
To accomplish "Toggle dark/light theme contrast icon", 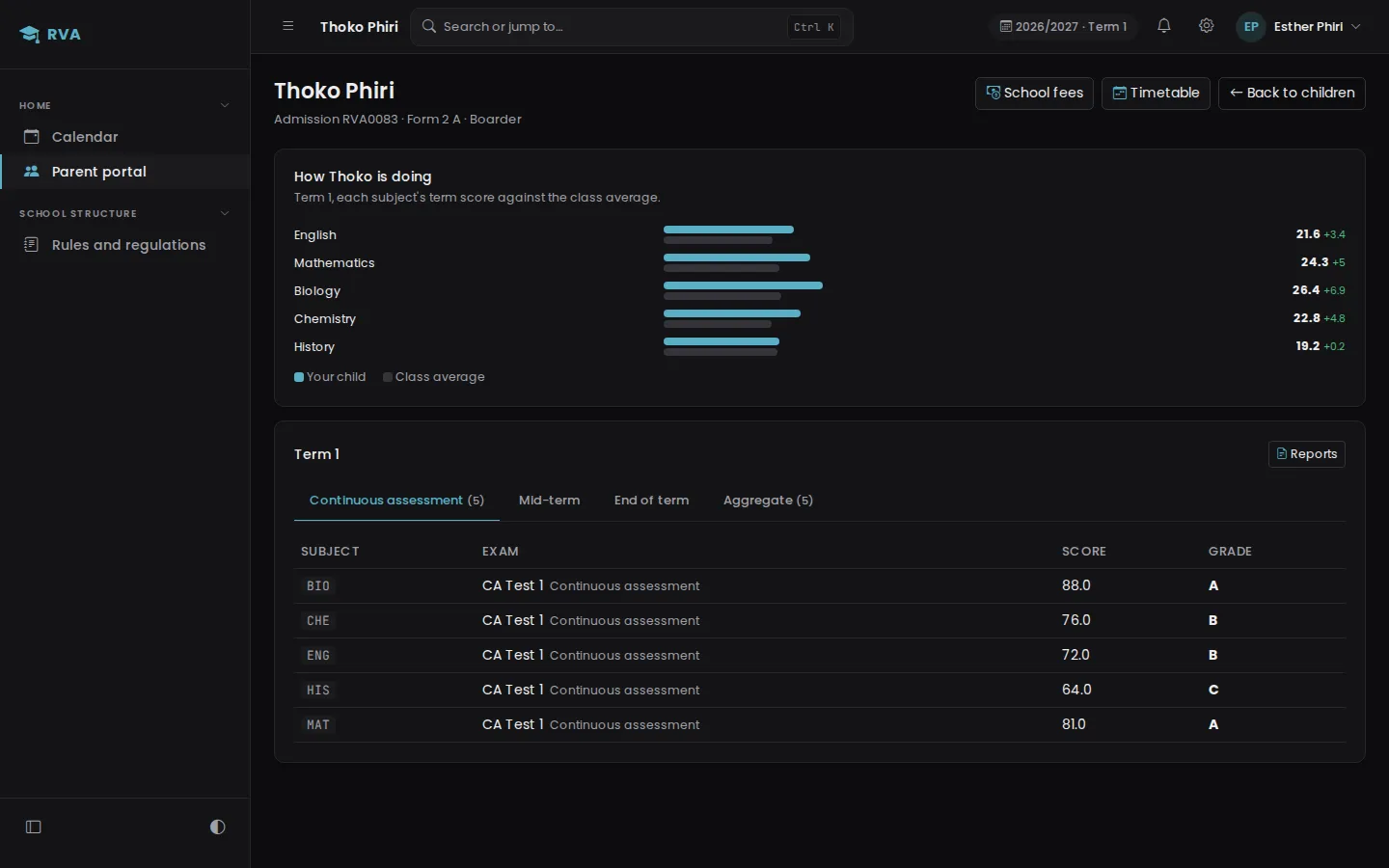I will pyautogui.click(x=218, y=827).
